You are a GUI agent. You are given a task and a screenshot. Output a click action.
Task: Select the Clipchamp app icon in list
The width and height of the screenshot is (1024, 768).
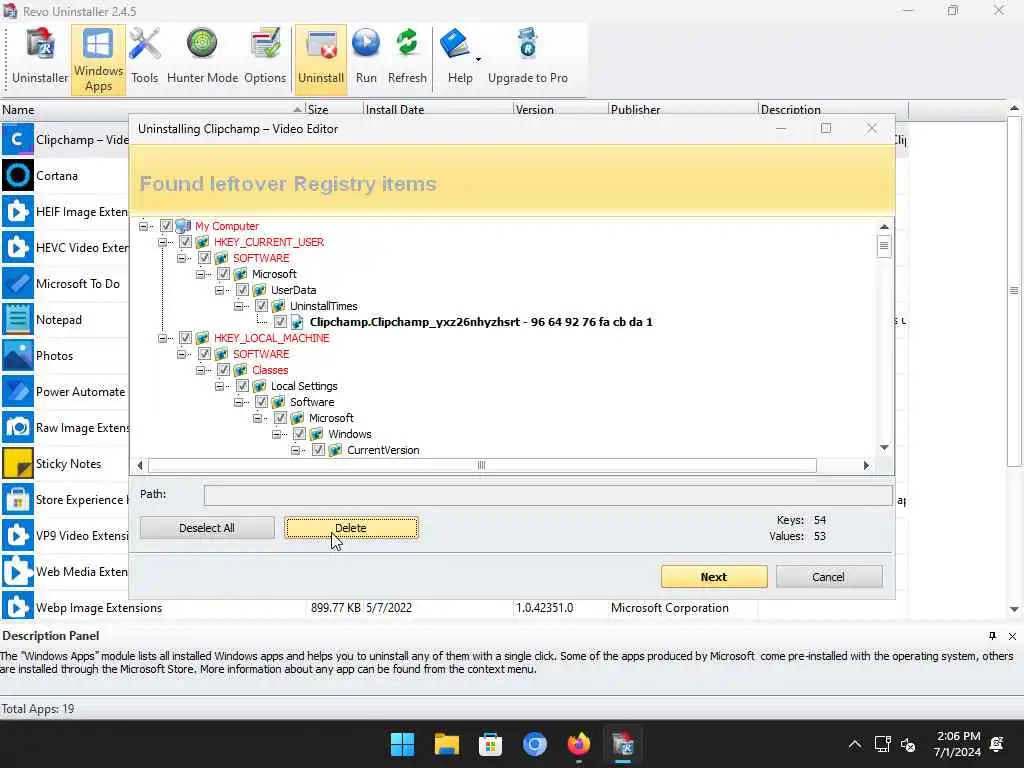point(18,140)
